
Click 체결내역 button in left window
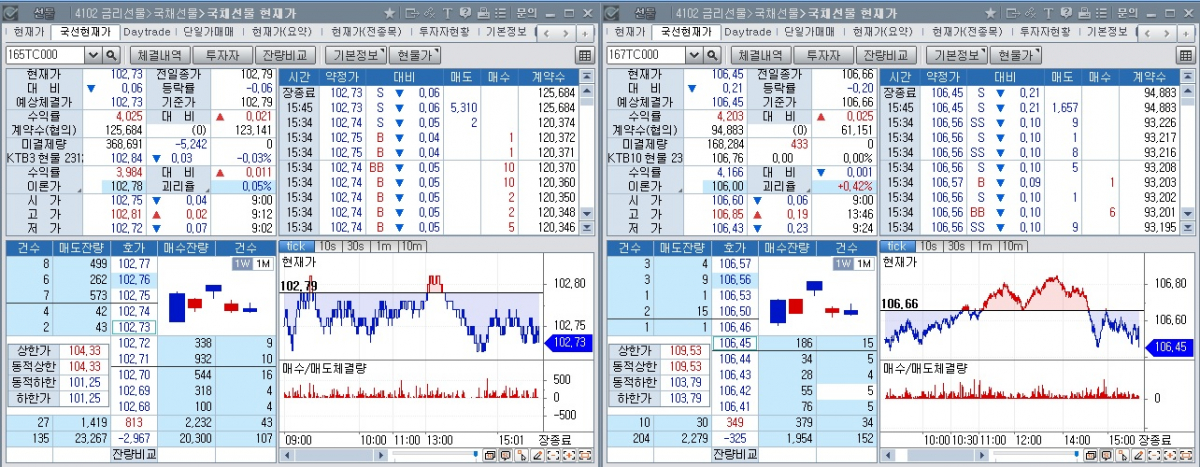coord(160,55)
